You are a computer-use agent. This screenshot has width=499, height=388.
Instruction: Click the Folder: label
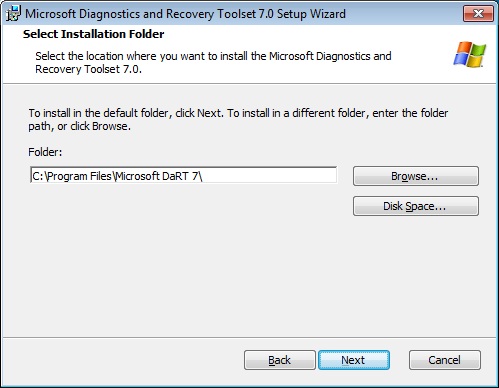coord(45,152)
